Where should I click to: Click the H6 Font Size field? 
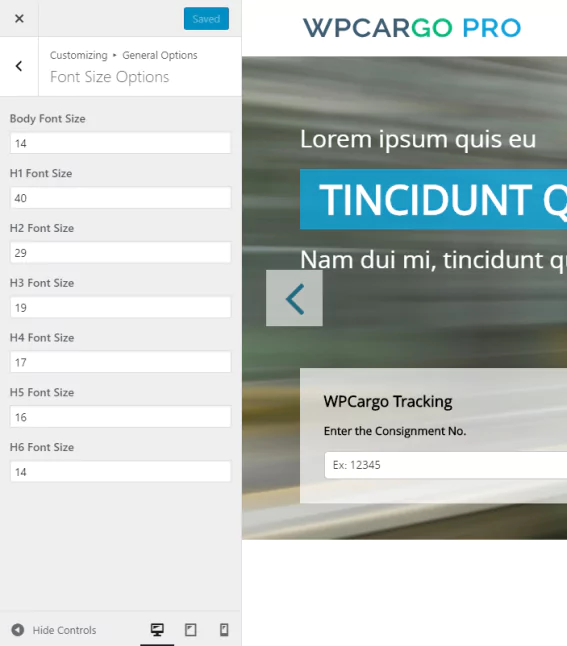click(x=120, y=472)
